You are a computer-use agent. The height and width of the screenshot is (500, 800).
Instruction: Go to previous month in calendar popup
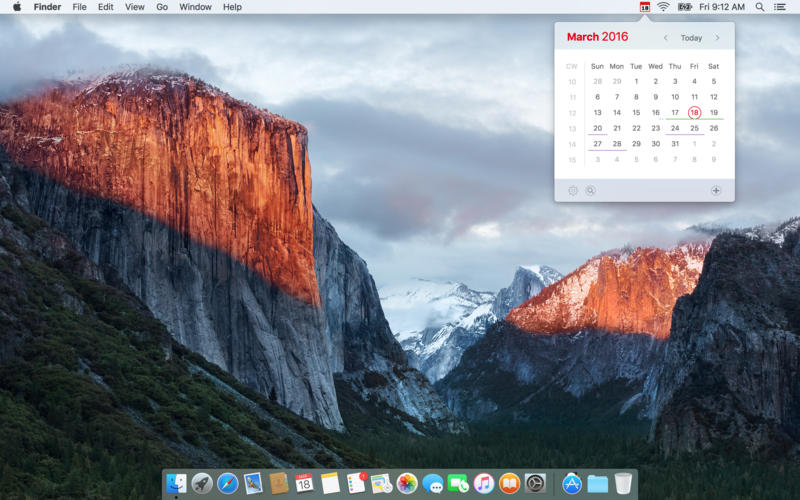coord(665,38)
